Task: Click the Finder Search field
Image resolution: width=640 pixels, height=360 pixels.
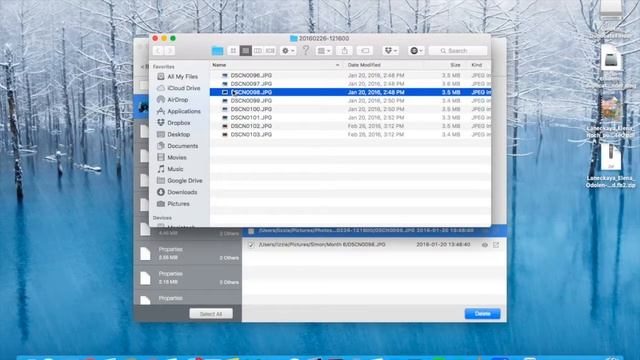Action: click(458, 51)
